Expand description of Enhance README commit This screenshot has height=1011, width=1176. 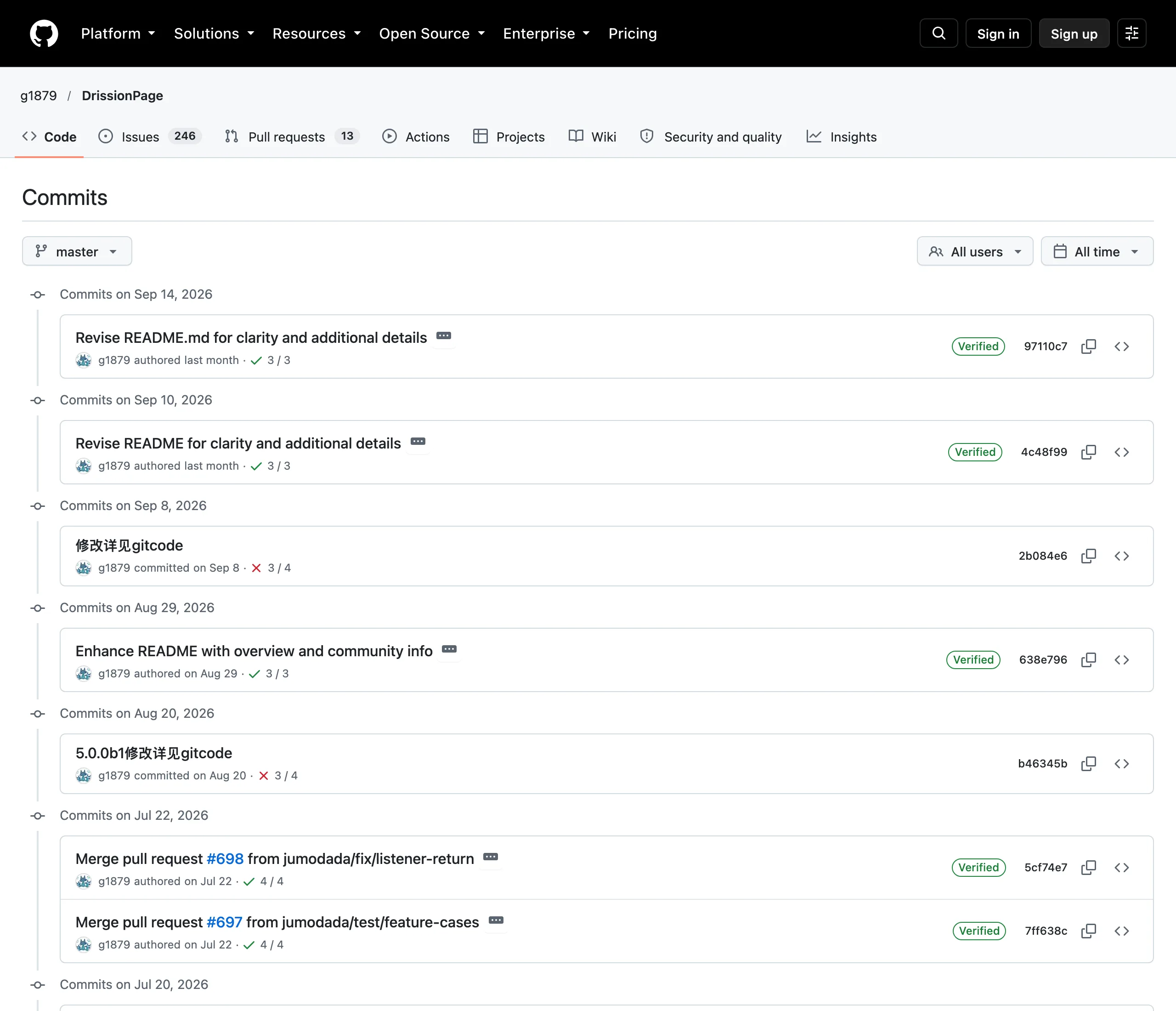pos(450,649)
